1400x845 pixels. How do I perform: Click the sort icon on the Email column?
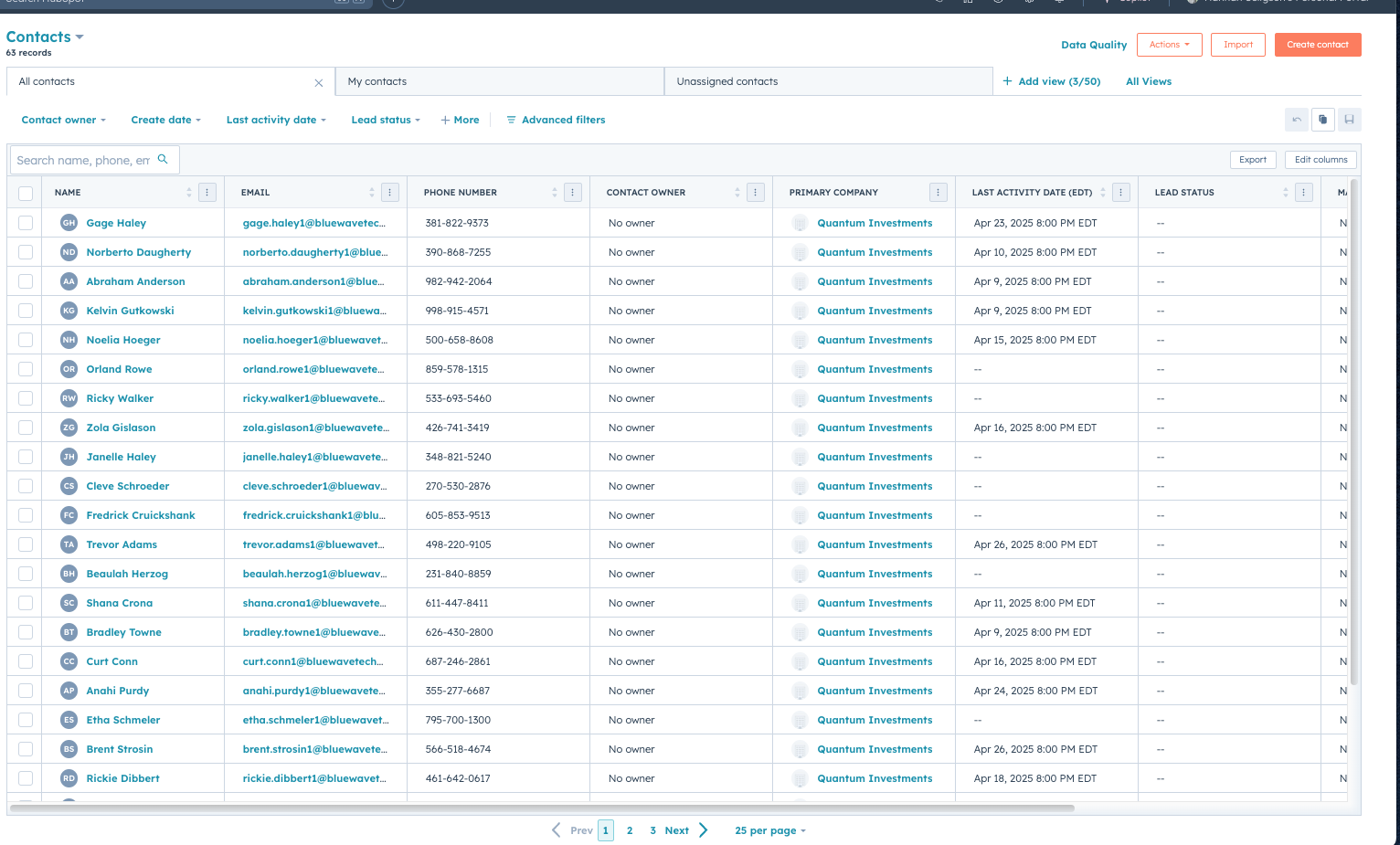371,192
